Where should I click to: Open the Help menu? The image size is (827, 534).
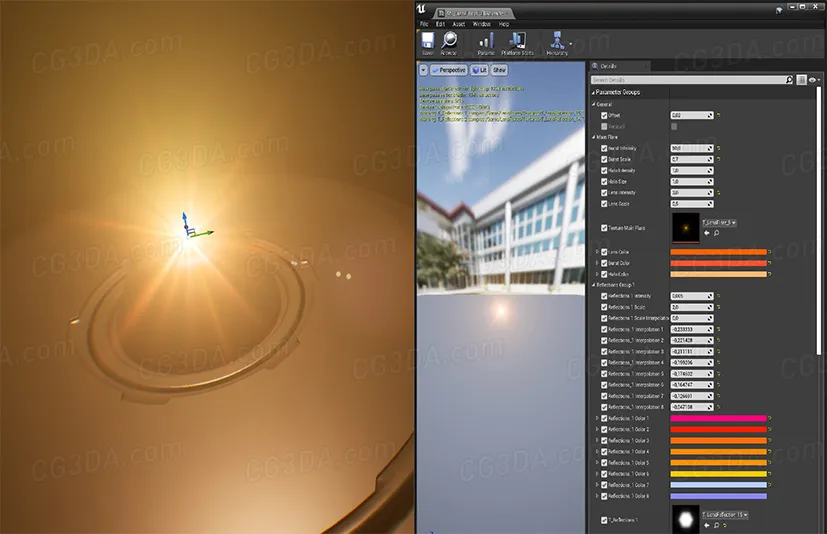(504, 24)
